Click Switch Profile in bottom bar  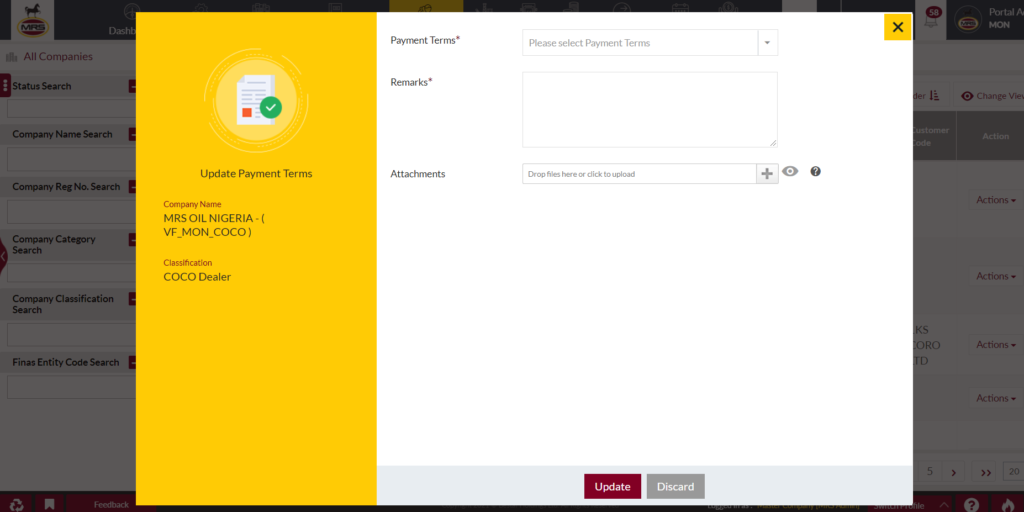899,505
